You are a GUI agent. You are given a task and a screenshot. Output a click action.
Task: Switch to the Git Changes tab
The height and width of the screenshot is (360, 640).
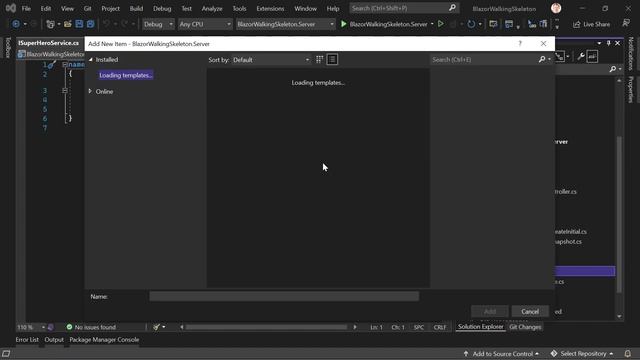(525, 327)
